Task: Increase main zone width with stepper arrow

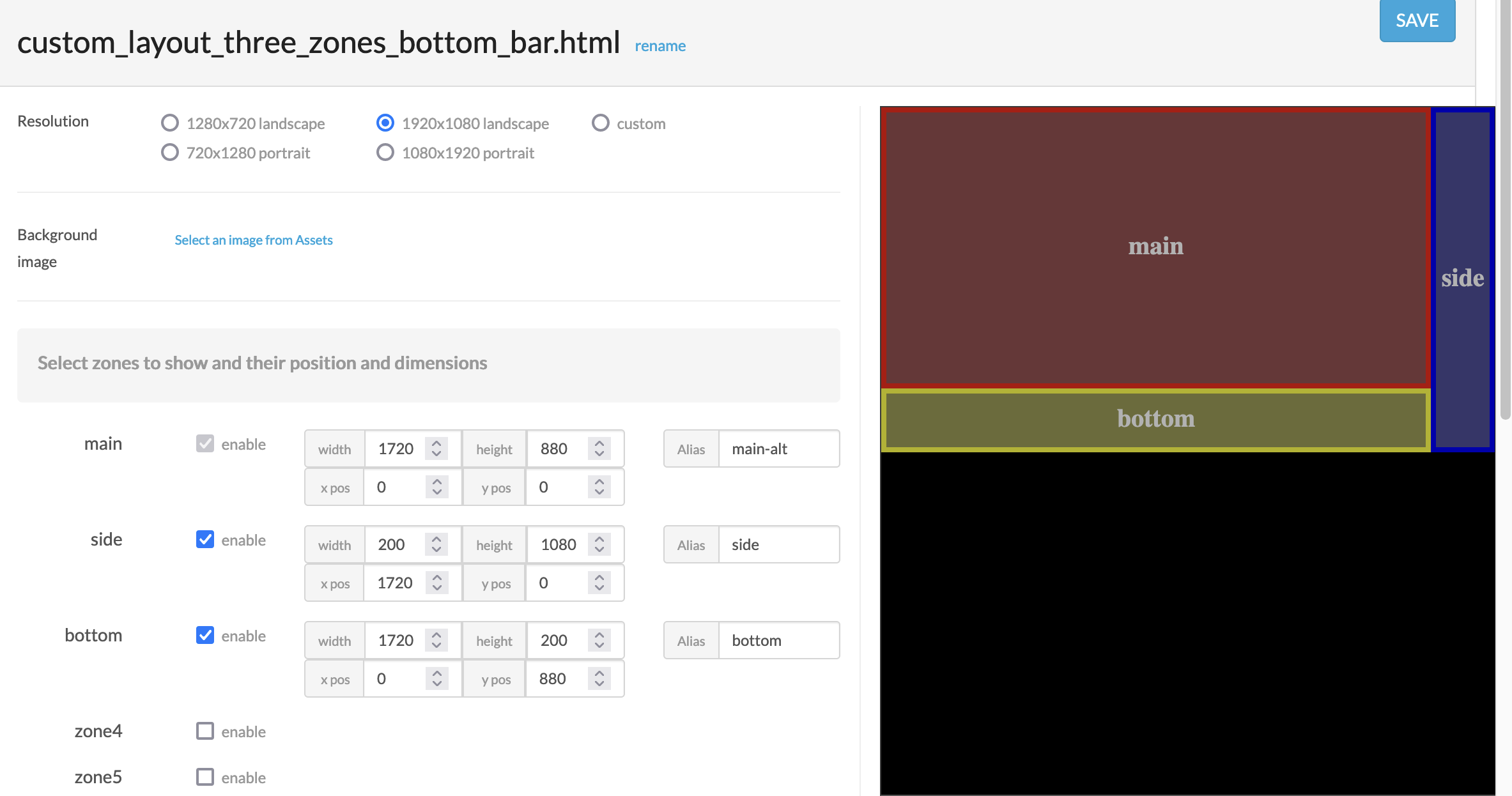Action: (436, 443)
